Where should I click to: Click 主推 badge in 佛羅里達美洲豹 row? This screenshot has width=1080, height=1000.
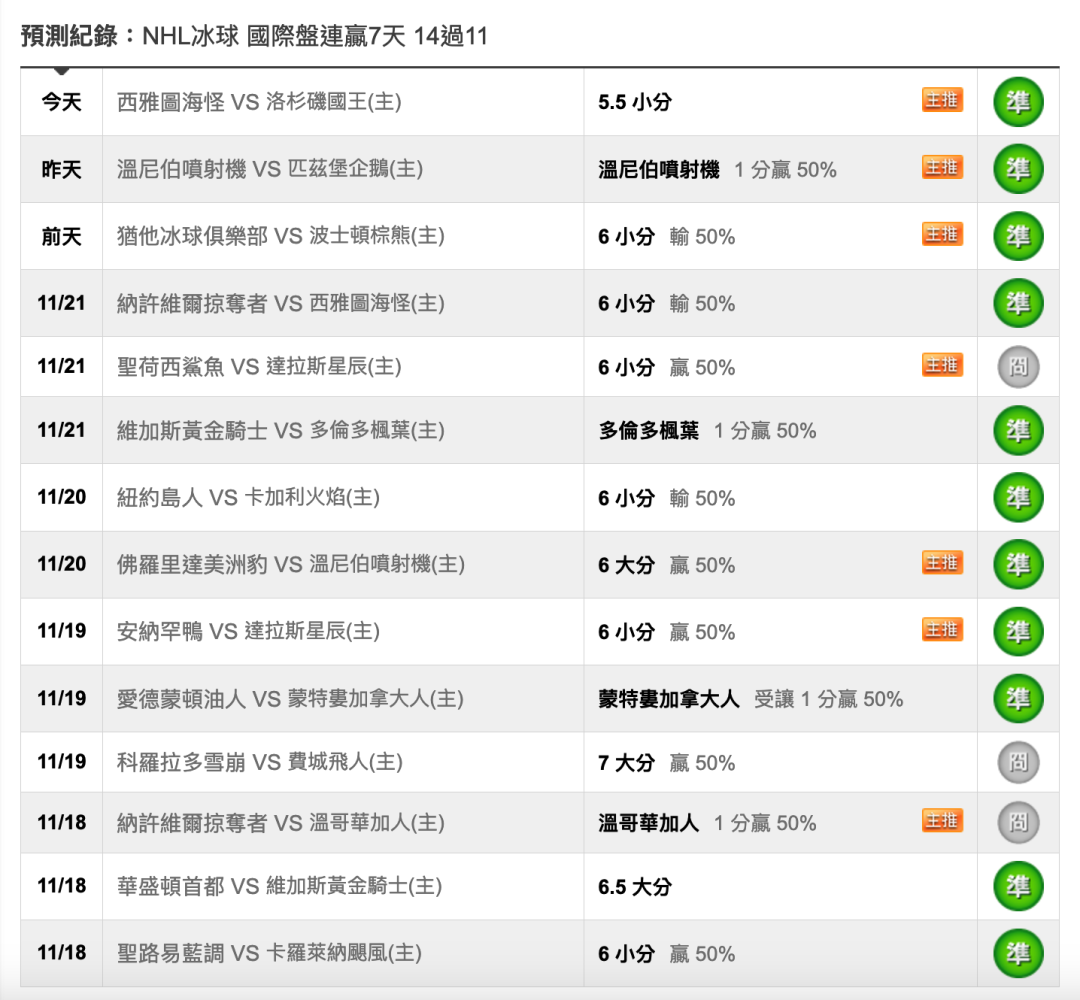[942, 563]
